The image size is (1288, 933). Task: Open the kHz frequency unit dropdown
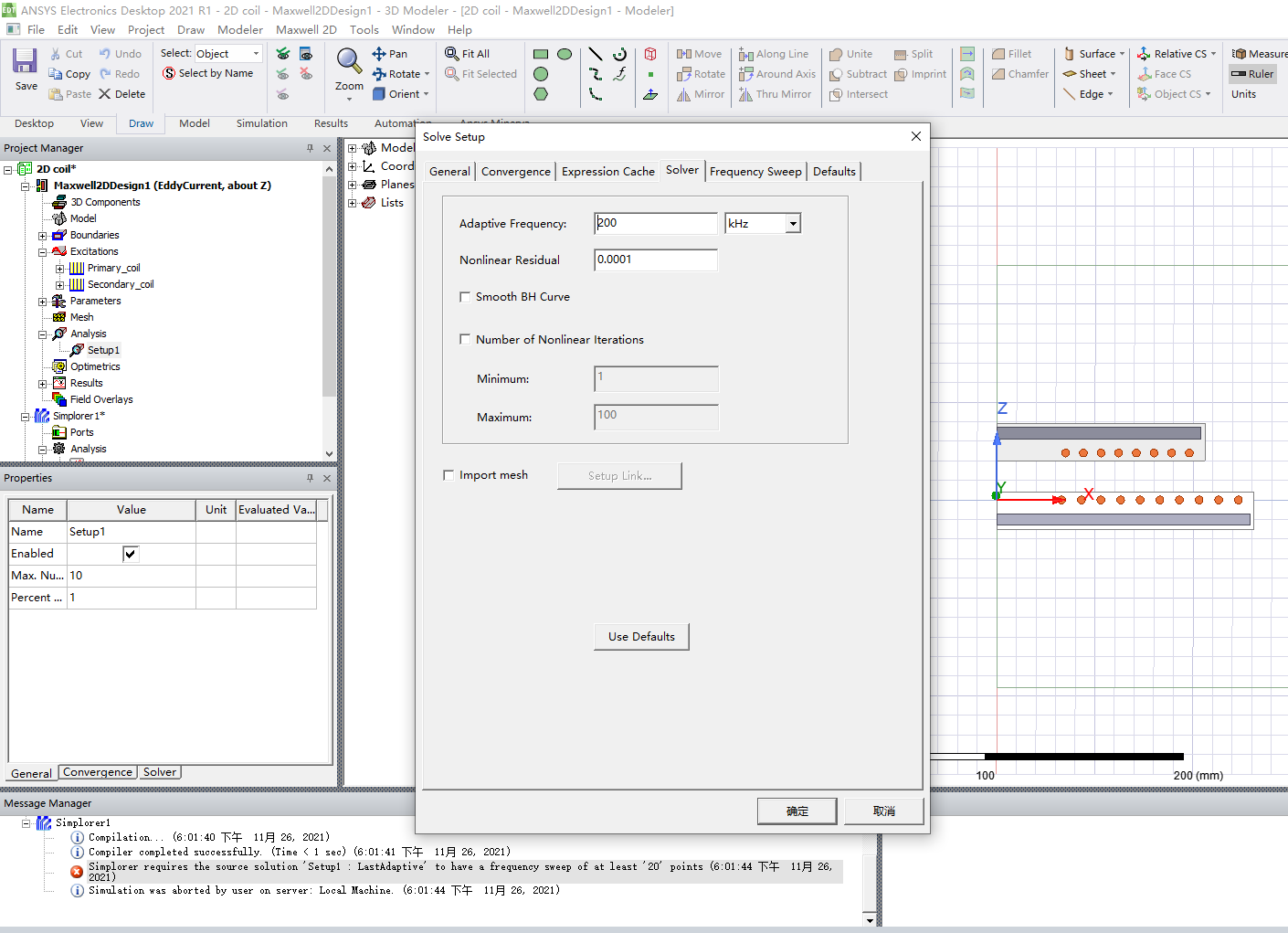click(793, 224)
